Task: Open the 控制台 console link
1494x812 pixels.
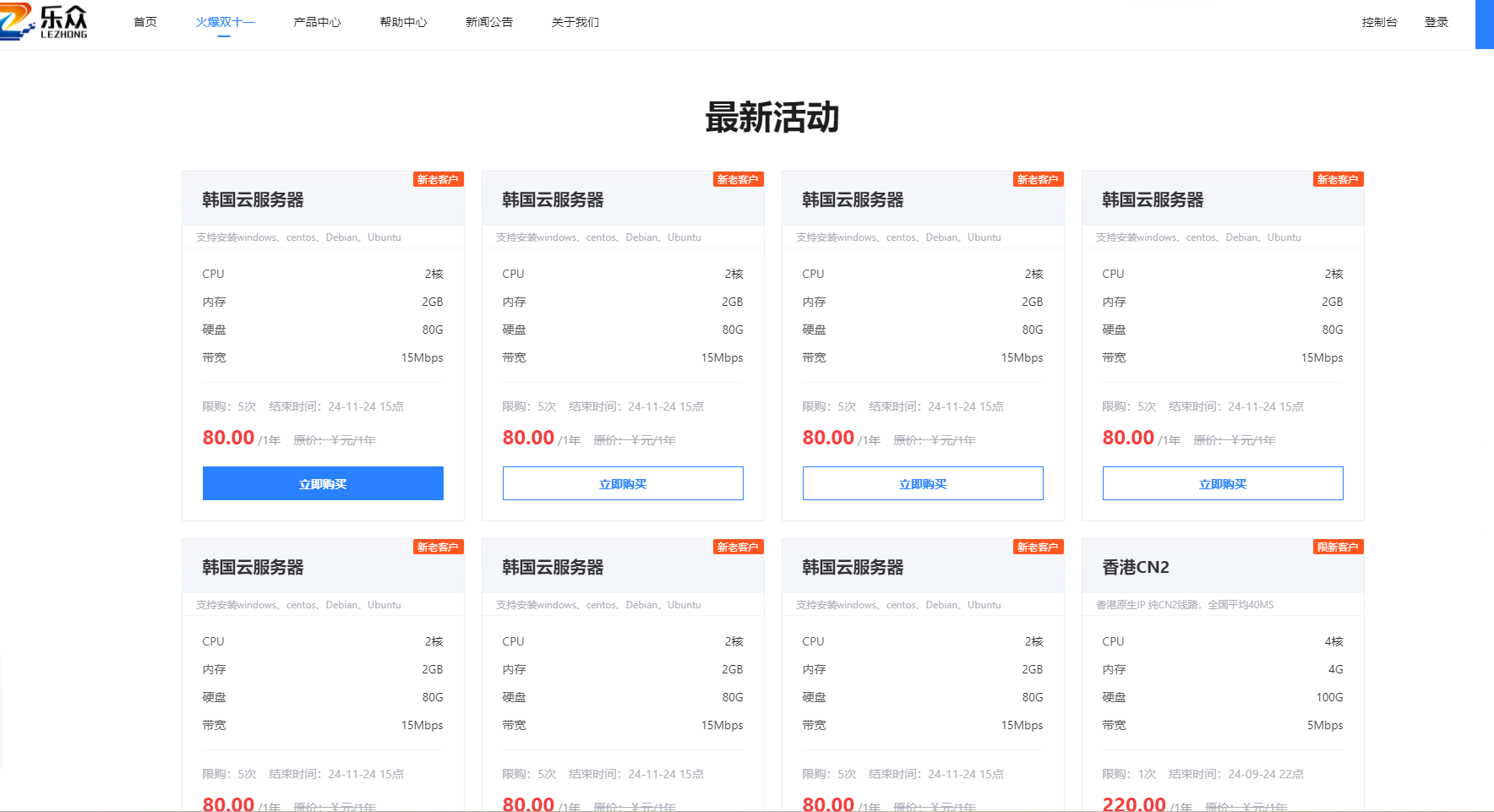Action: pyautogui.click(x=1379, y=22)
